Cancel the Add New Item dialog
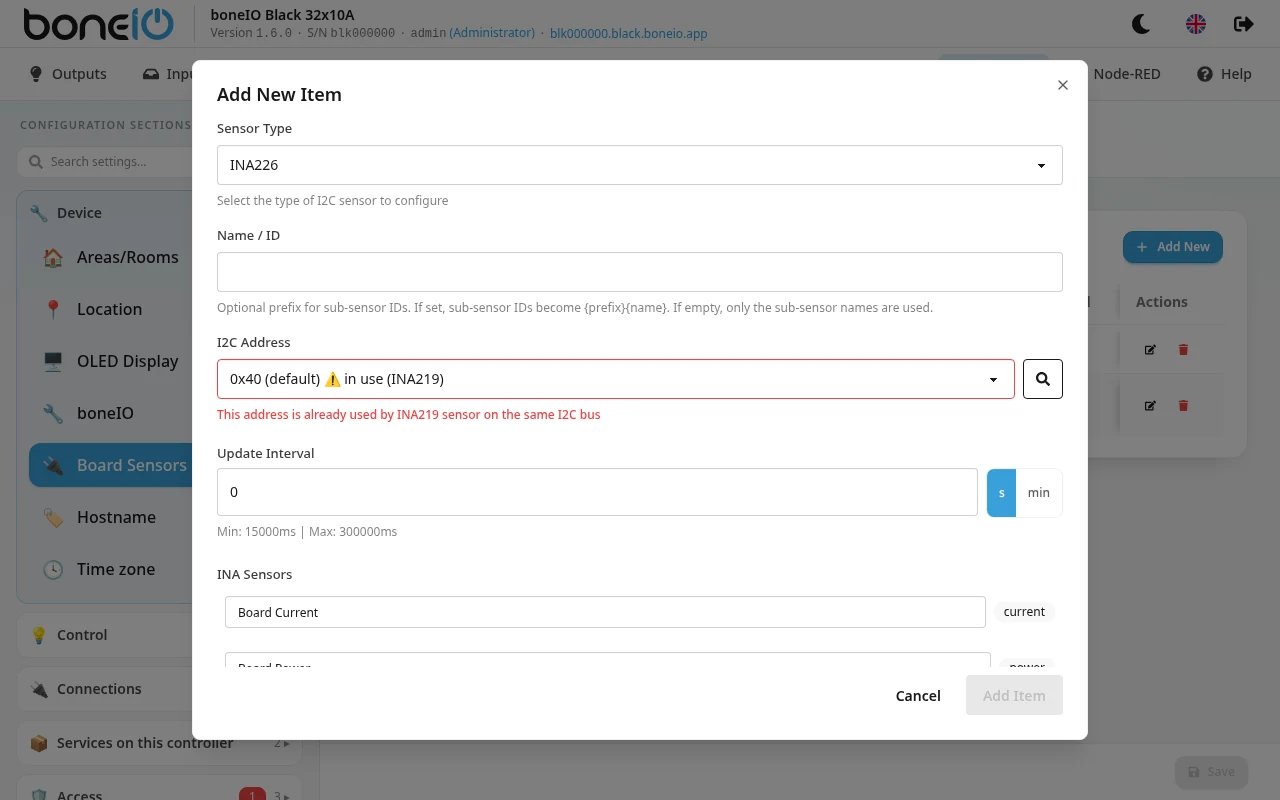This screenshot has width=1280, height=800. point(918,695)
